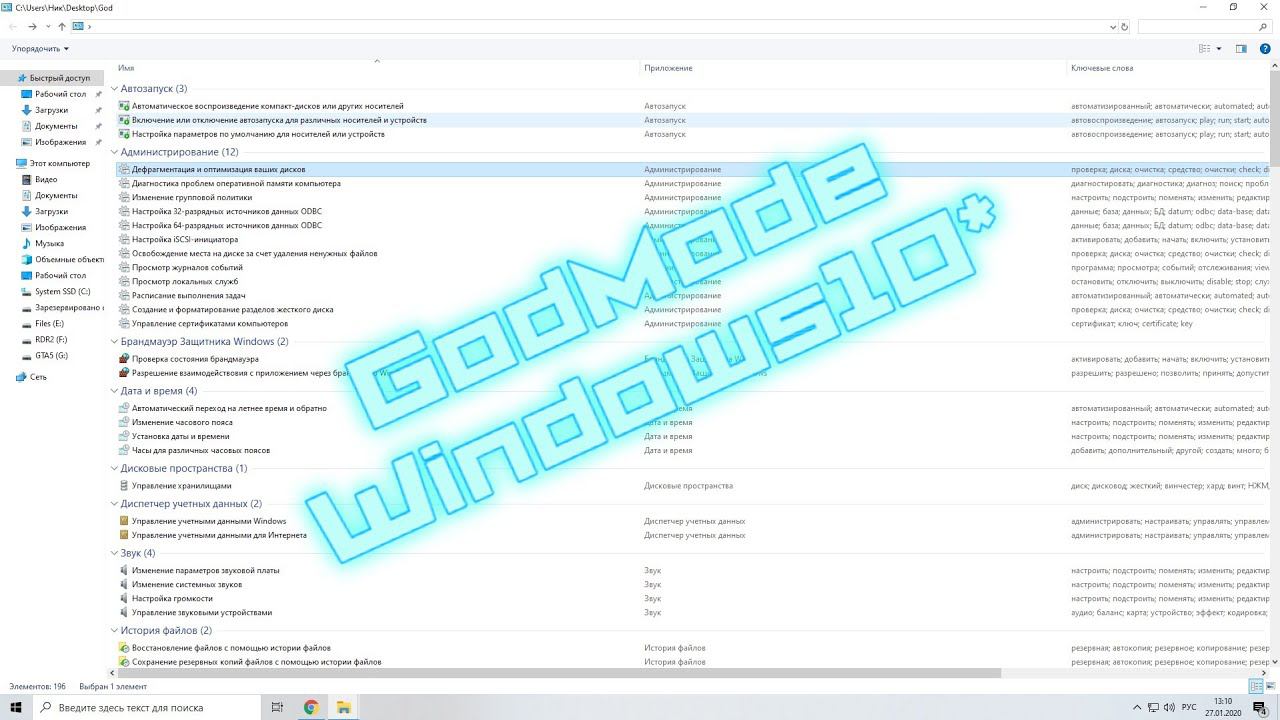Collapse the Дата и время (4) group
The height and width of the screenshot is (720, 1280).
114,391
